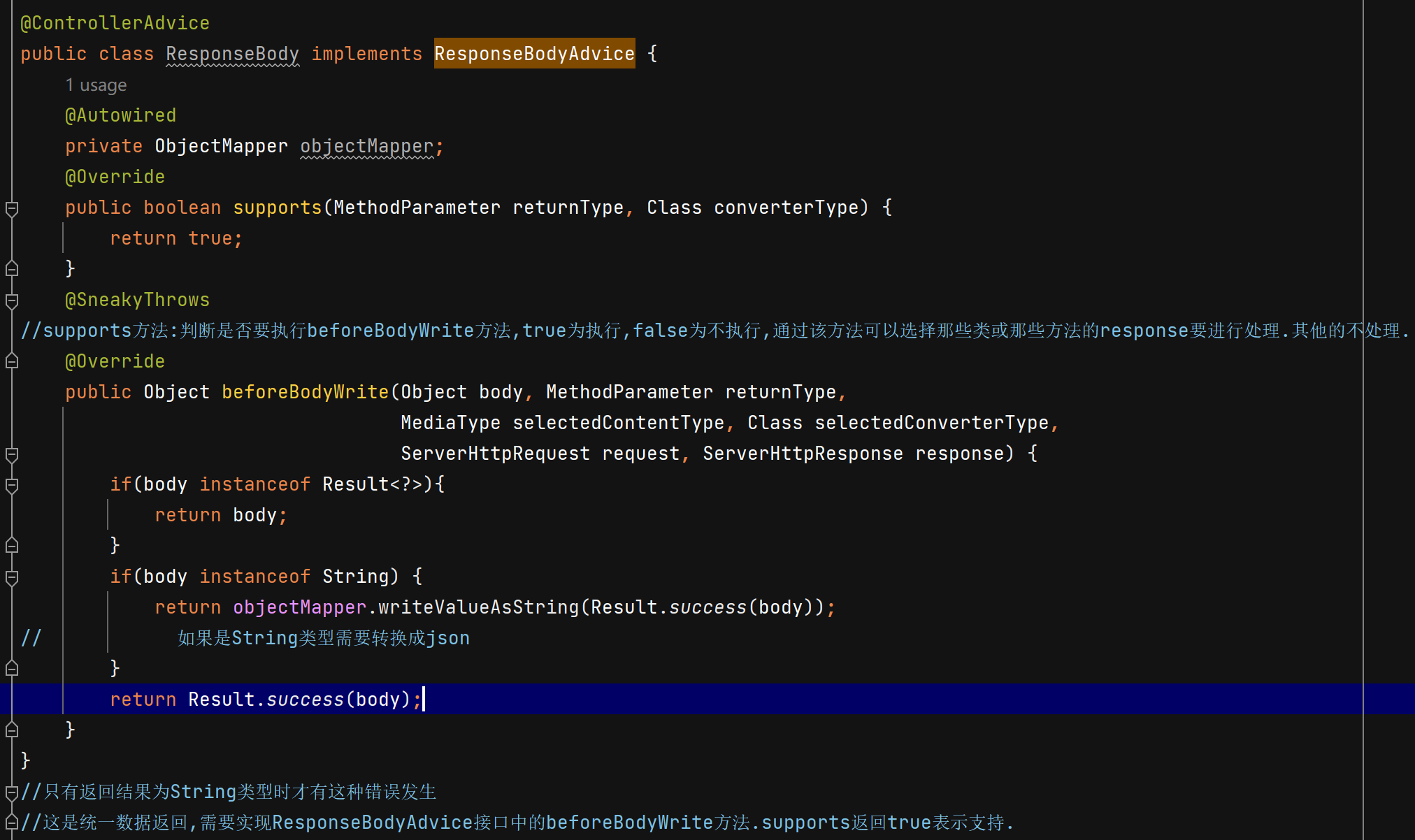Click the @Autowired annotation
The image size is (1415, 840).
[x=120, y=115]
